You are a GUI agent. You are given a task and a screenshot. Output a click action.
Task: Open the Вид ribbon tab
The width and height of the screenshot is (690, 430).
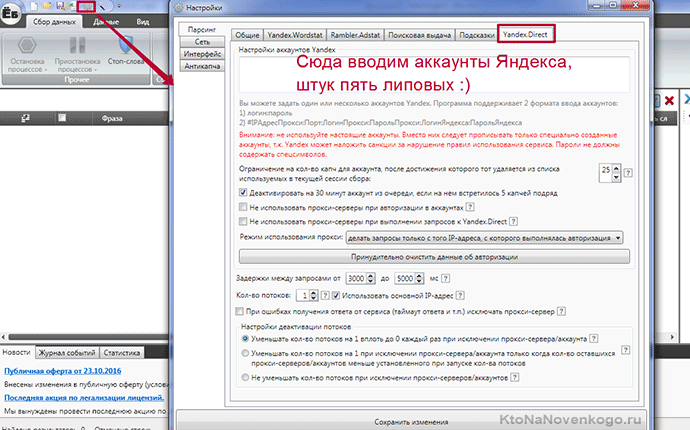pyautogui.click(x=143, y=22)
